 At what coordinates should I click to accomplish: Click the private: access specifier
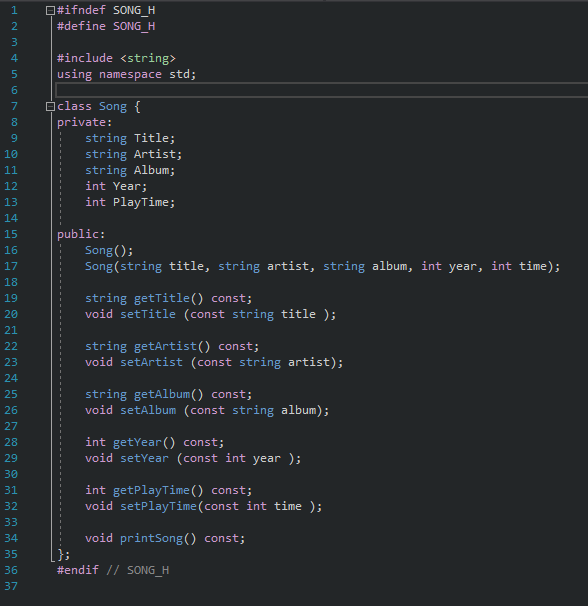[85, 123]
